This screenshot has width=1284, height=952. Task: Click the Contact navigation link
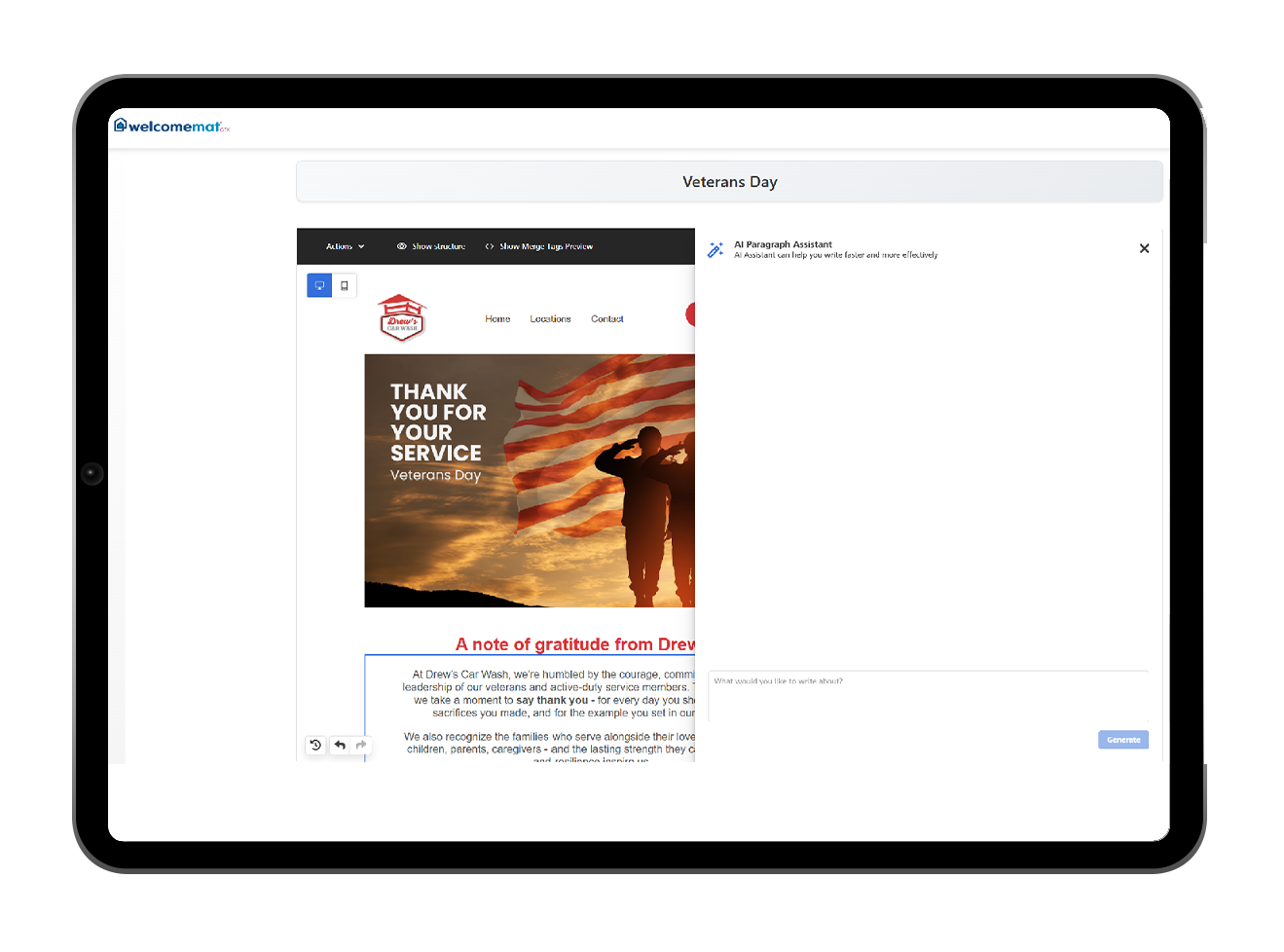[607, 319]
